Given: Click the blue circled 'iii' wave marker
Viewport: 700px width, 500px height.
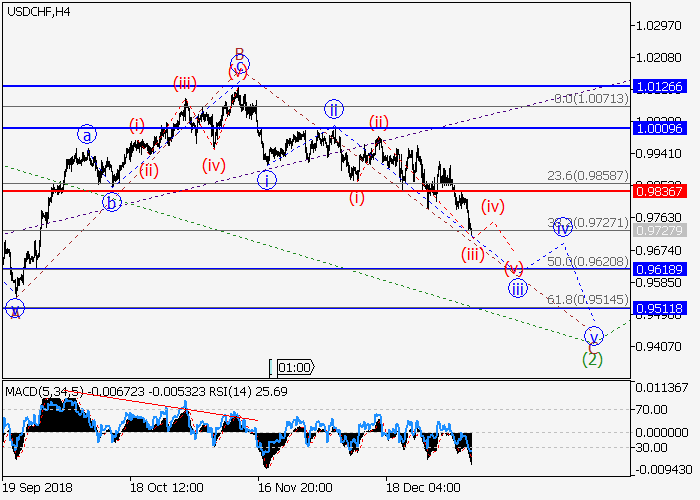Looking at the screenshot, I should coord(517,289).
